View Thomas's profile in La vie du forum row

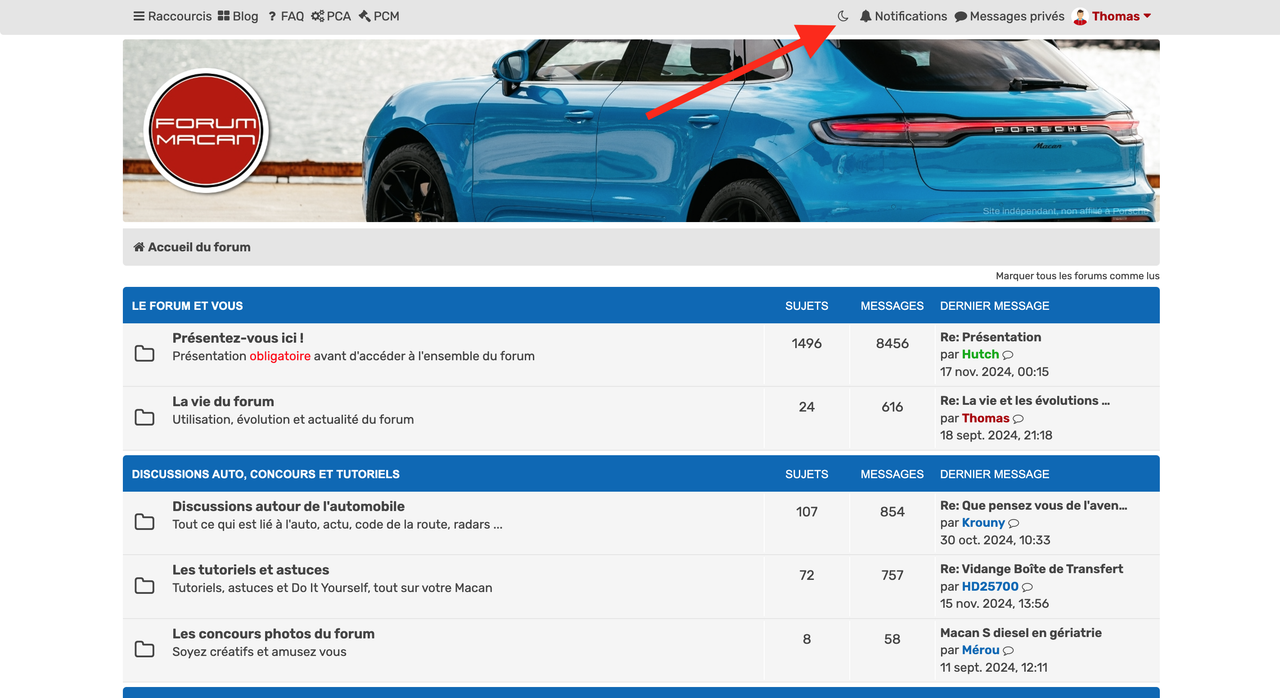[x=986, y=418]
